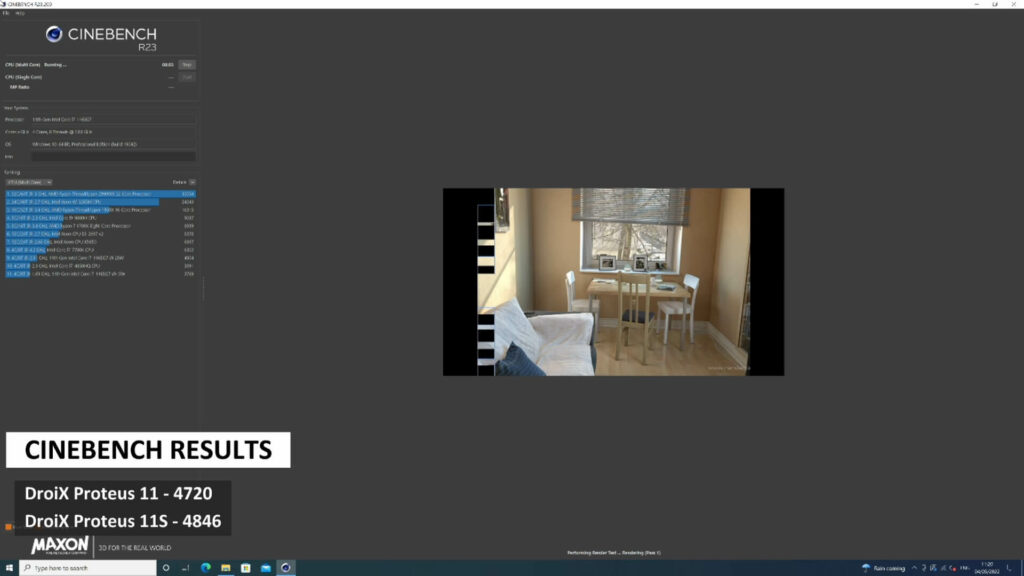The image size is (1024, 576).
Task: Open the Help menu
Action: tap(20, 13)
